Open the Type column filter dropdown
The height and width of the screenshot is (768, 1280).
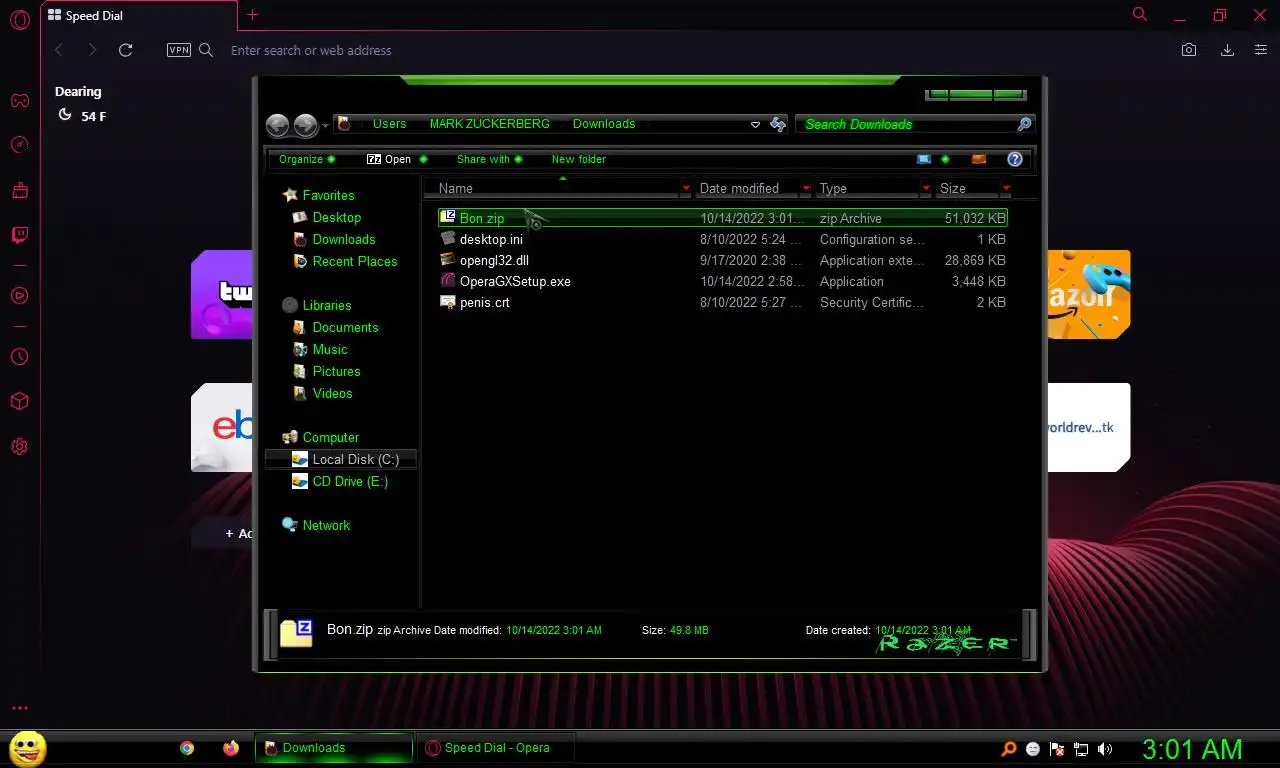[926, 188]
